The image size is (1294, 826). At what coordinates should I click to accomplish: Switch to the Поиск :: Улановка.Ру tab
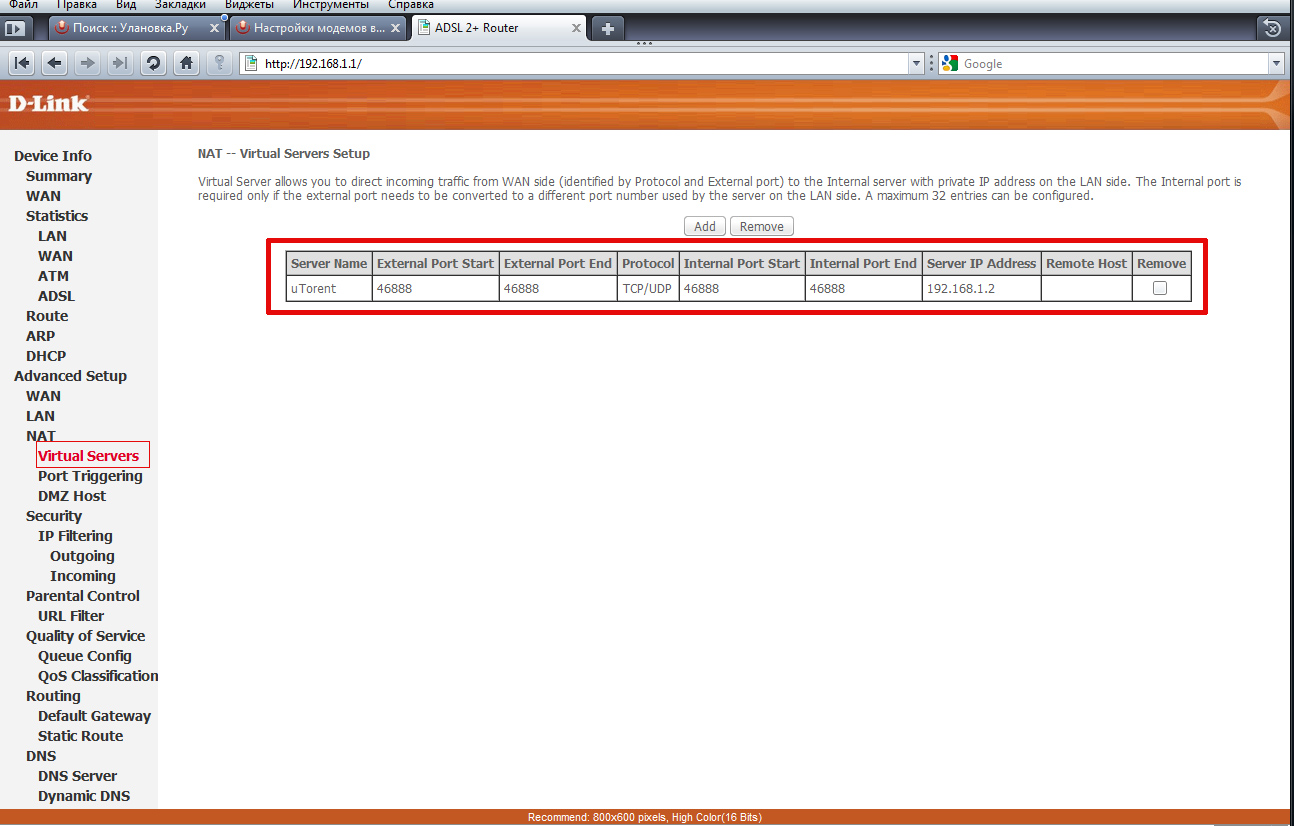[138, 28]
